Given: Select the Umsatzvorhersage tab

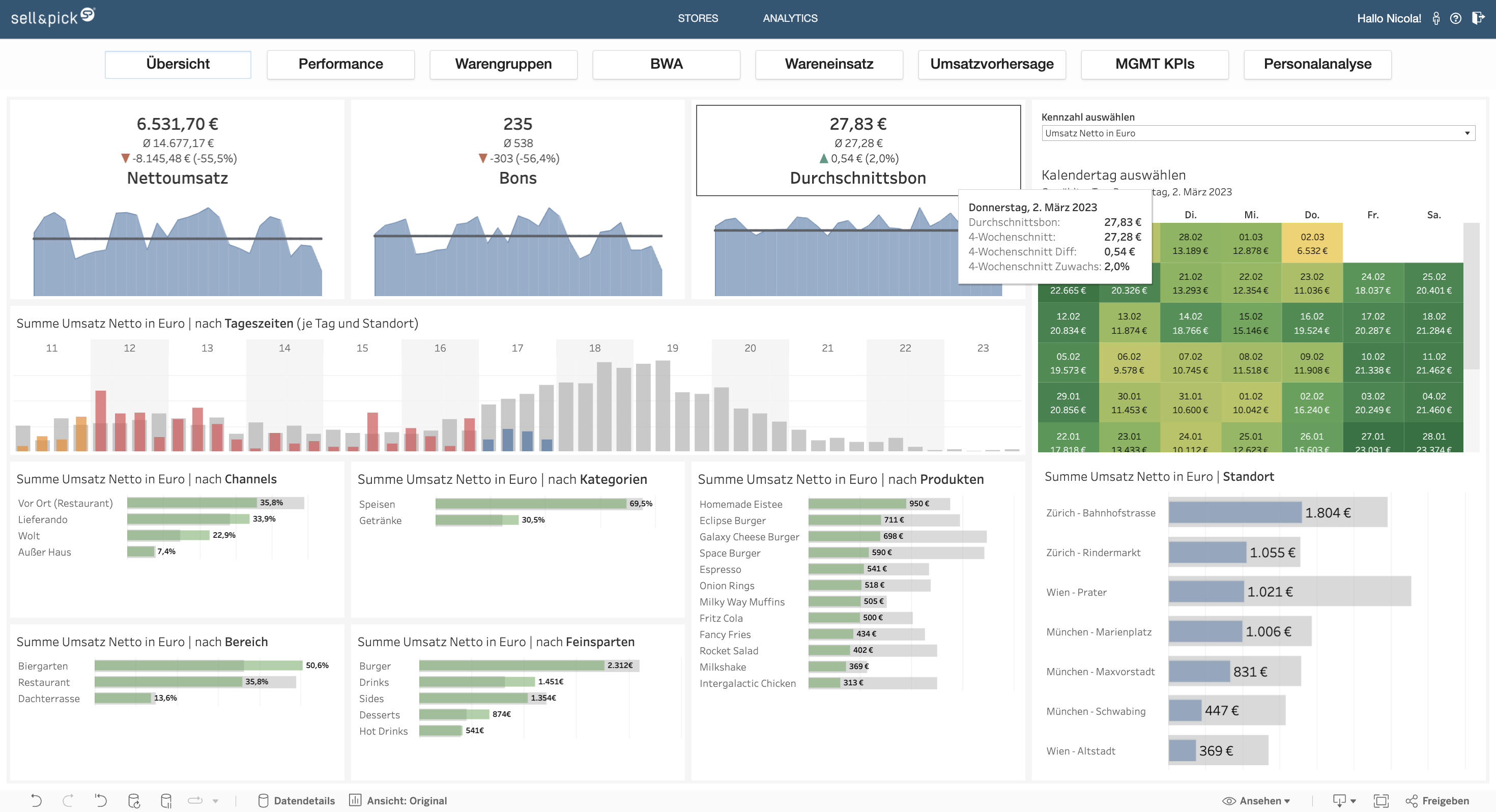Looking at the screenshot, I should pyautogui.click(x=992, y=64).
